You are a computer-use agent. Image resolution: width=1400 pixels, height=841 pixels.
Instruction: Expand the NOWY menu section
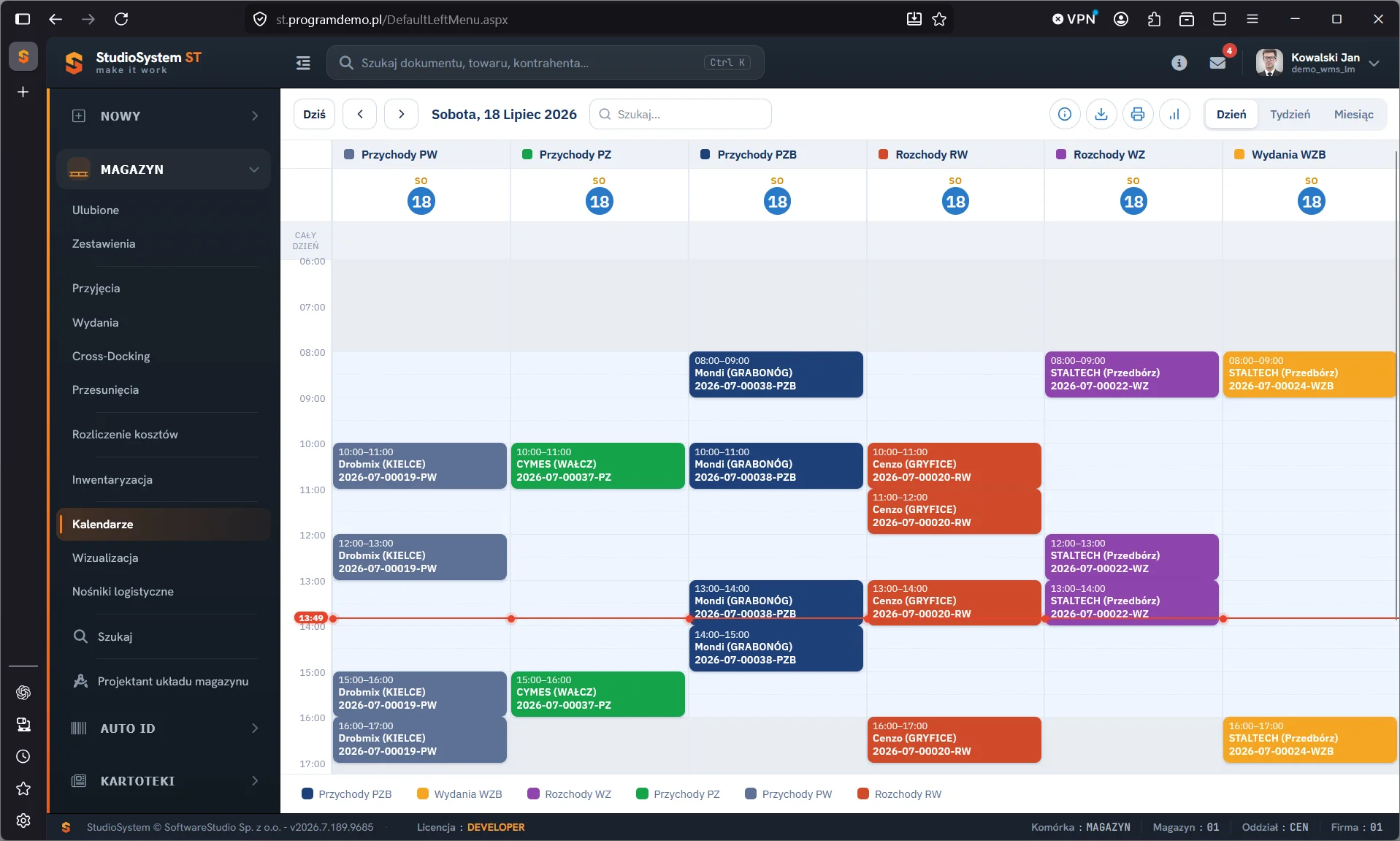click(x=164, y=116)
